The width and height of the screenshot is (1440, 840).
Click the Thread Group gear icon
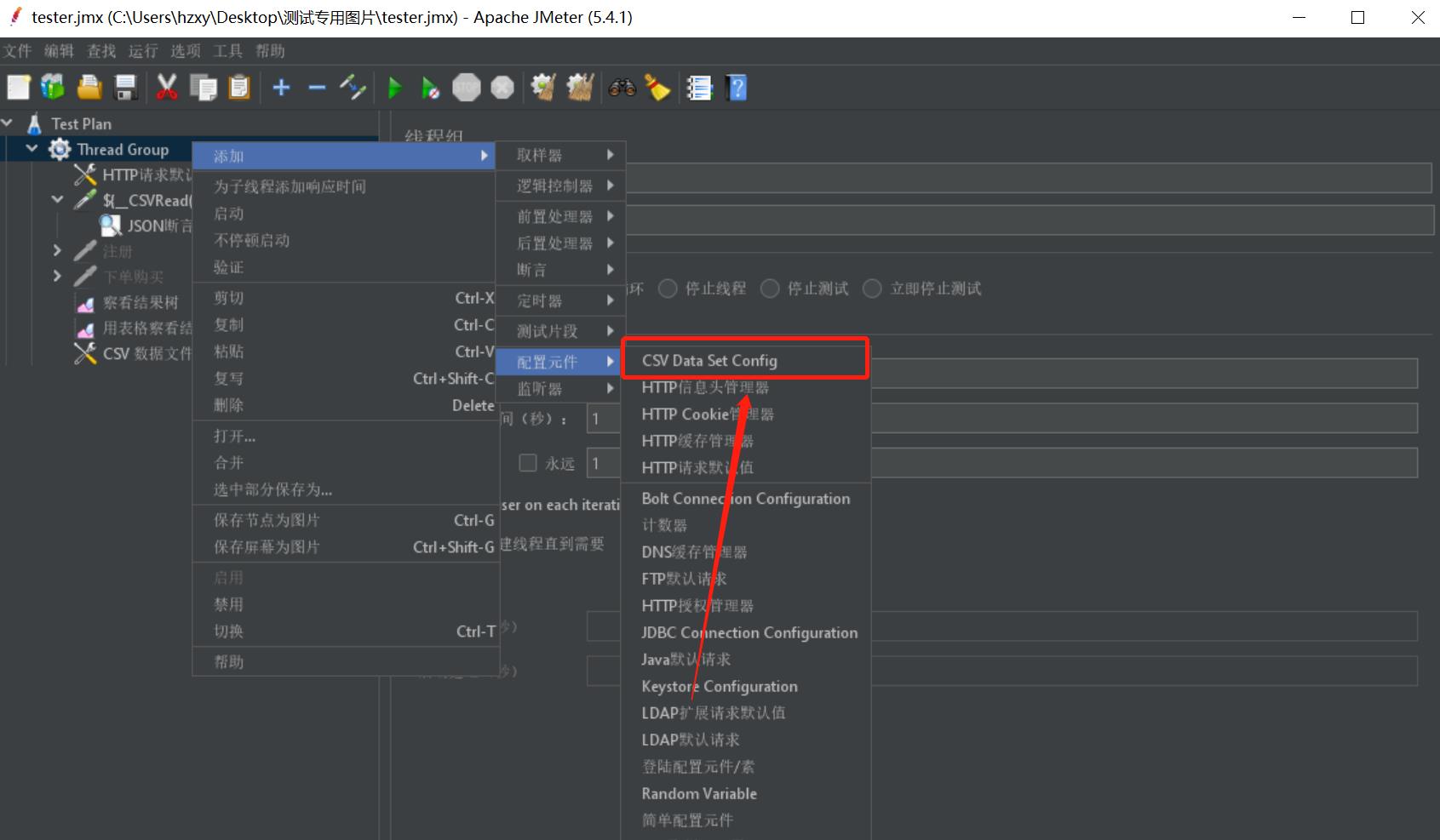pos(60,149)
